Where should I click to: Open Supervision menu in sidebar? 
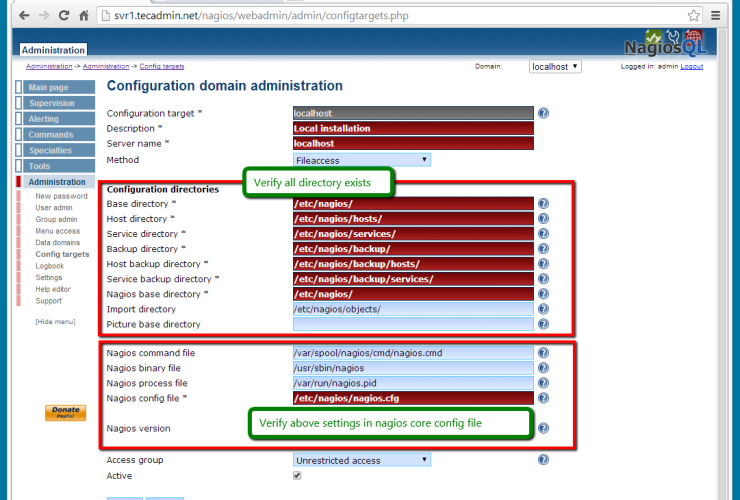[59, 103]
